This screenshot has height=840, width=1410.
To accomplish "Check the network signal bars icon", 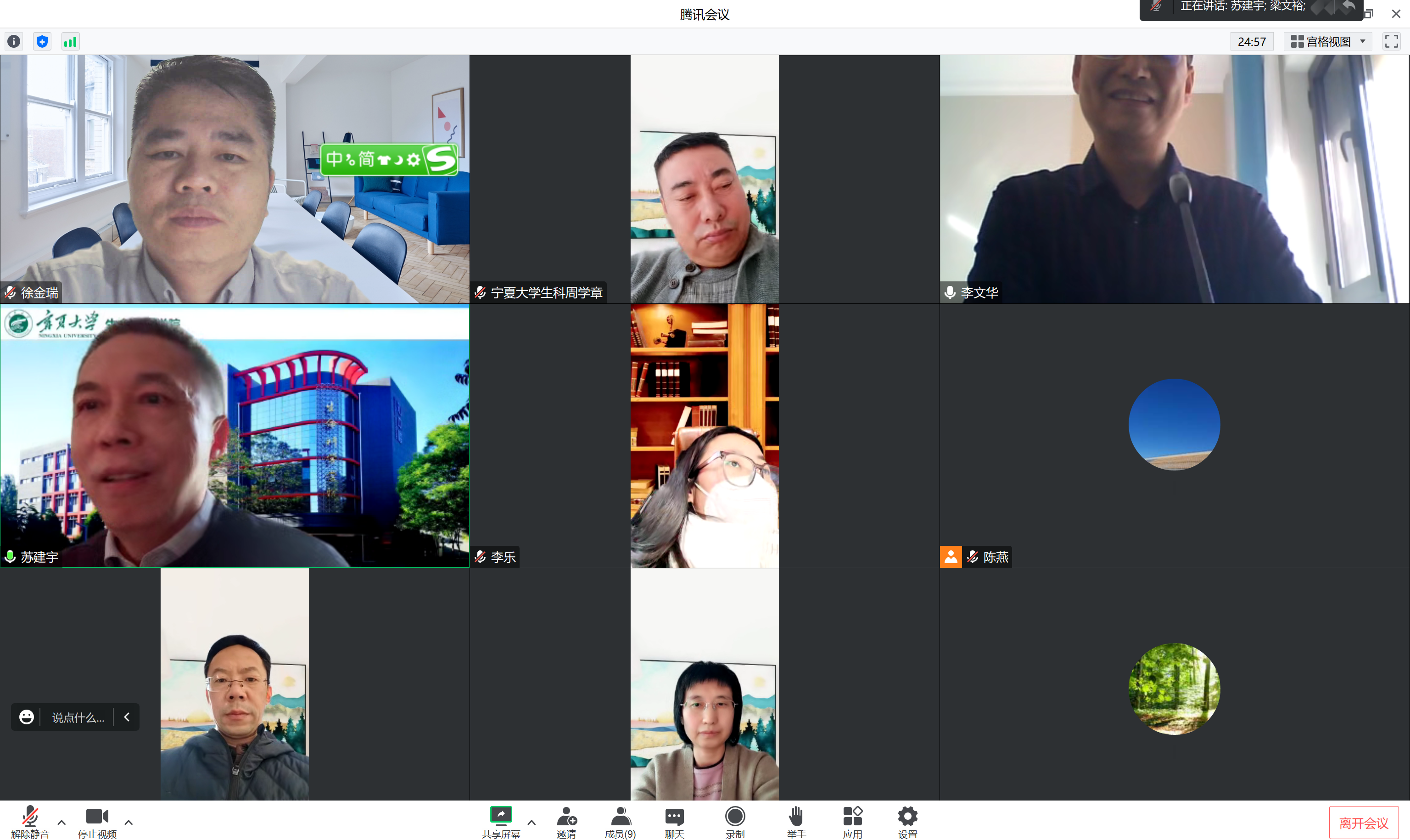I will coord(70,41).
